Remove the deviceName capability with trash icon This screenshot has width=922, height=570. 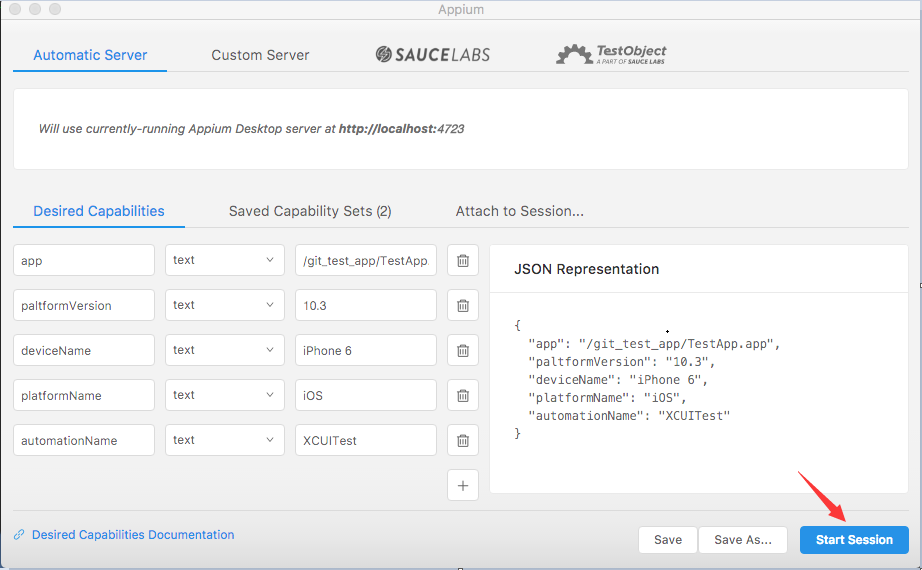pyautogui.click(x=462, y=350)
